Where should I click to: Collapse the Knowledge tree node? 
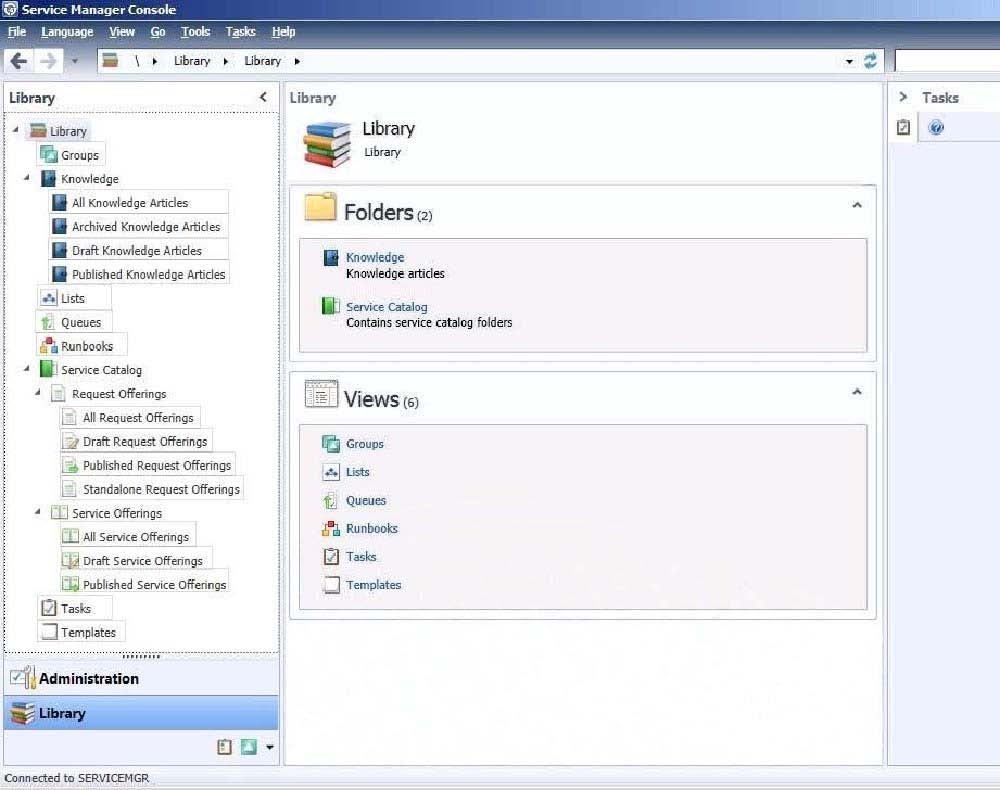pos(26,178)
